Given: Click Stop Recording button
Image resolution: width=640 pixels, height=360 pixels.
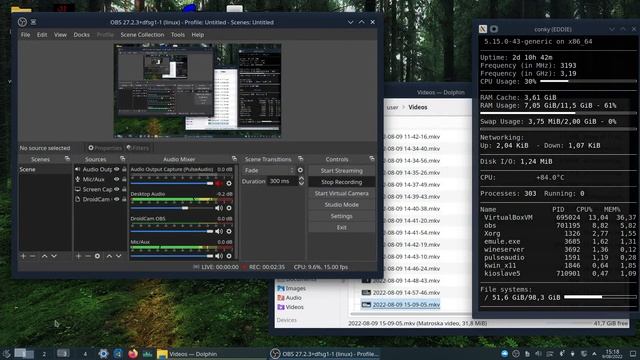Looking at the screenshot, I should click(x=342, y=182).
